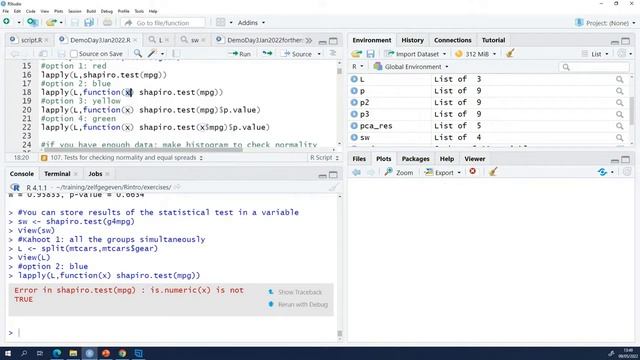Expand the p2 object entry
The width and height of the screenshot is (640, 360).
[354, 102]
